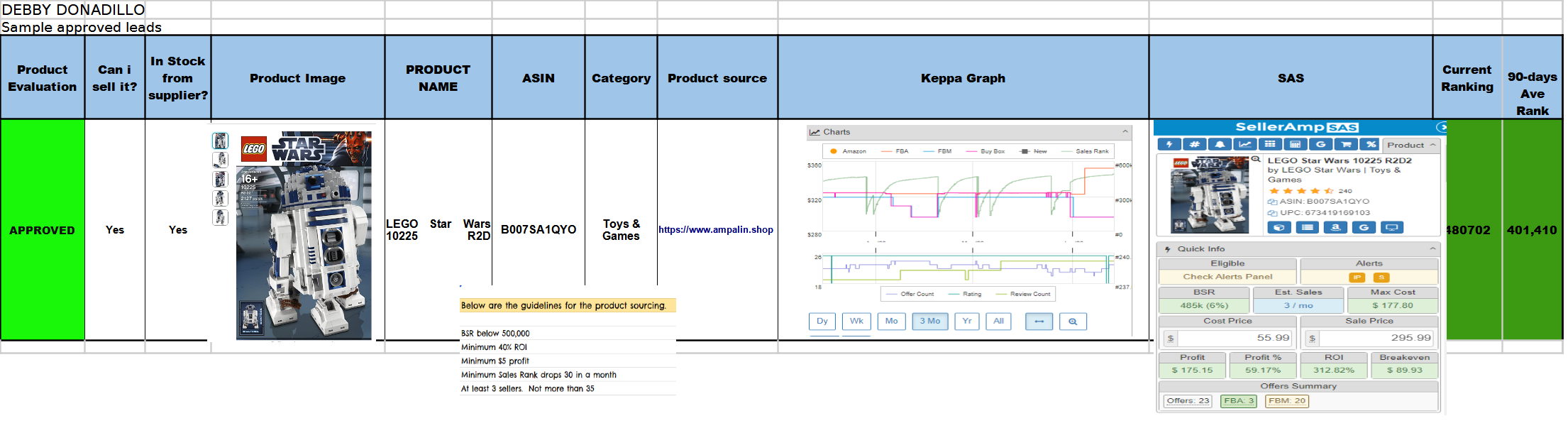Toggle the FBA series in chart legend
The height and width of the screenshot is (433, 1568).
click(x=895, y=151)
